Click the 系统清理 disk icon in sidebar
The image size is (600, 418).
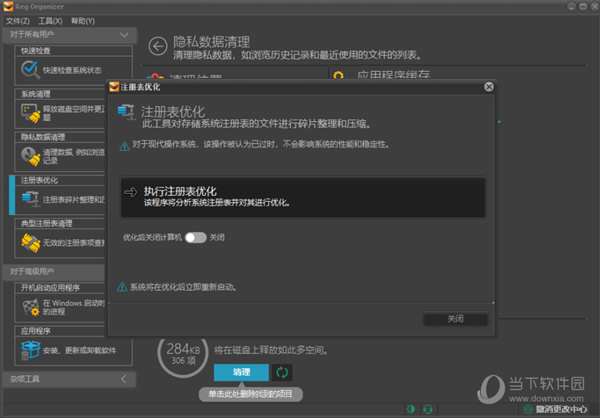click(27, 112)
